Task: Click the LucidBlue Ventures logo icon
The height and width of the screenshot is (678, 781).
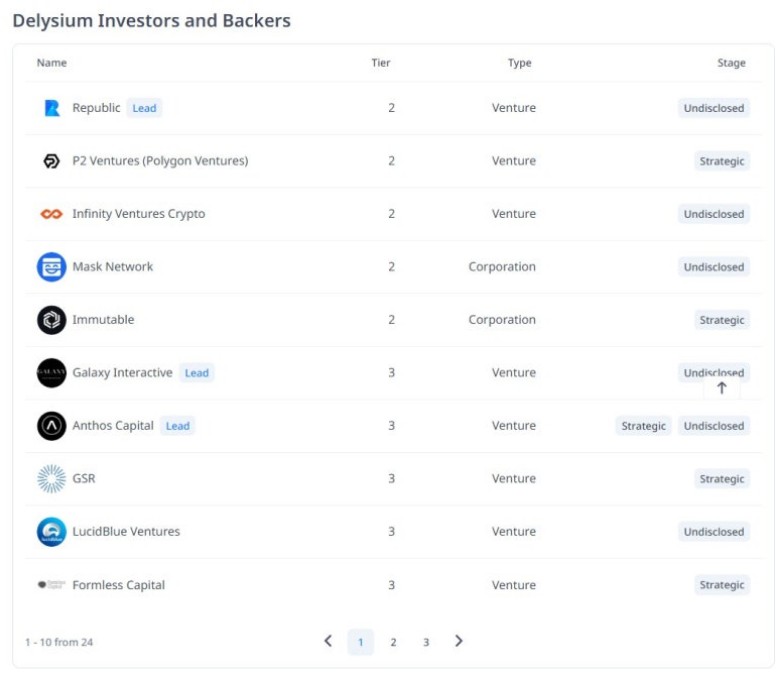Action: tap(52, 532)
